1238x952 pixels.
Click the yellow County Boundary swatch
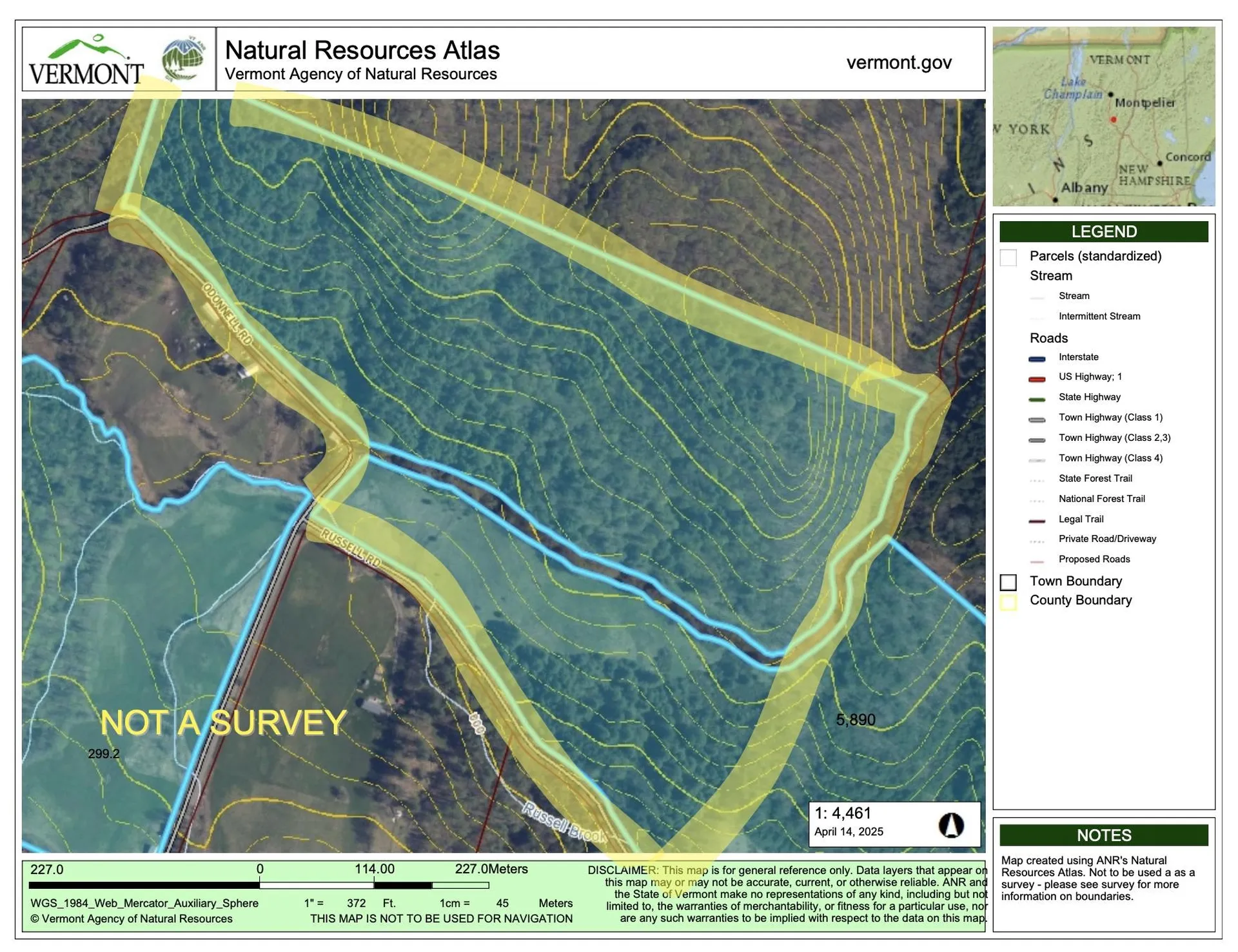(x=1008, y=602)
